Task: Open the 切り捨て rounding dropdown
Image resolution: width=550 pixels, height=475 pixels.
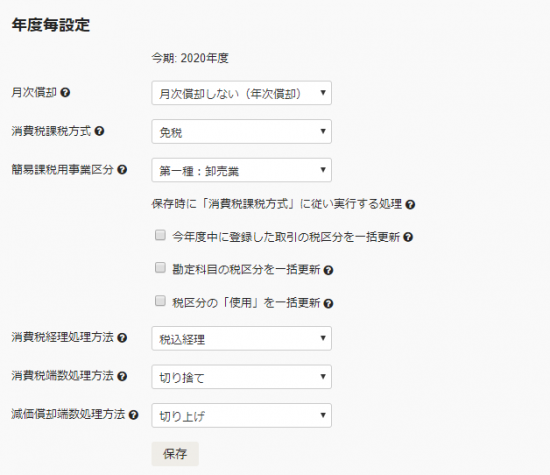Action: (x=242, y=377)
